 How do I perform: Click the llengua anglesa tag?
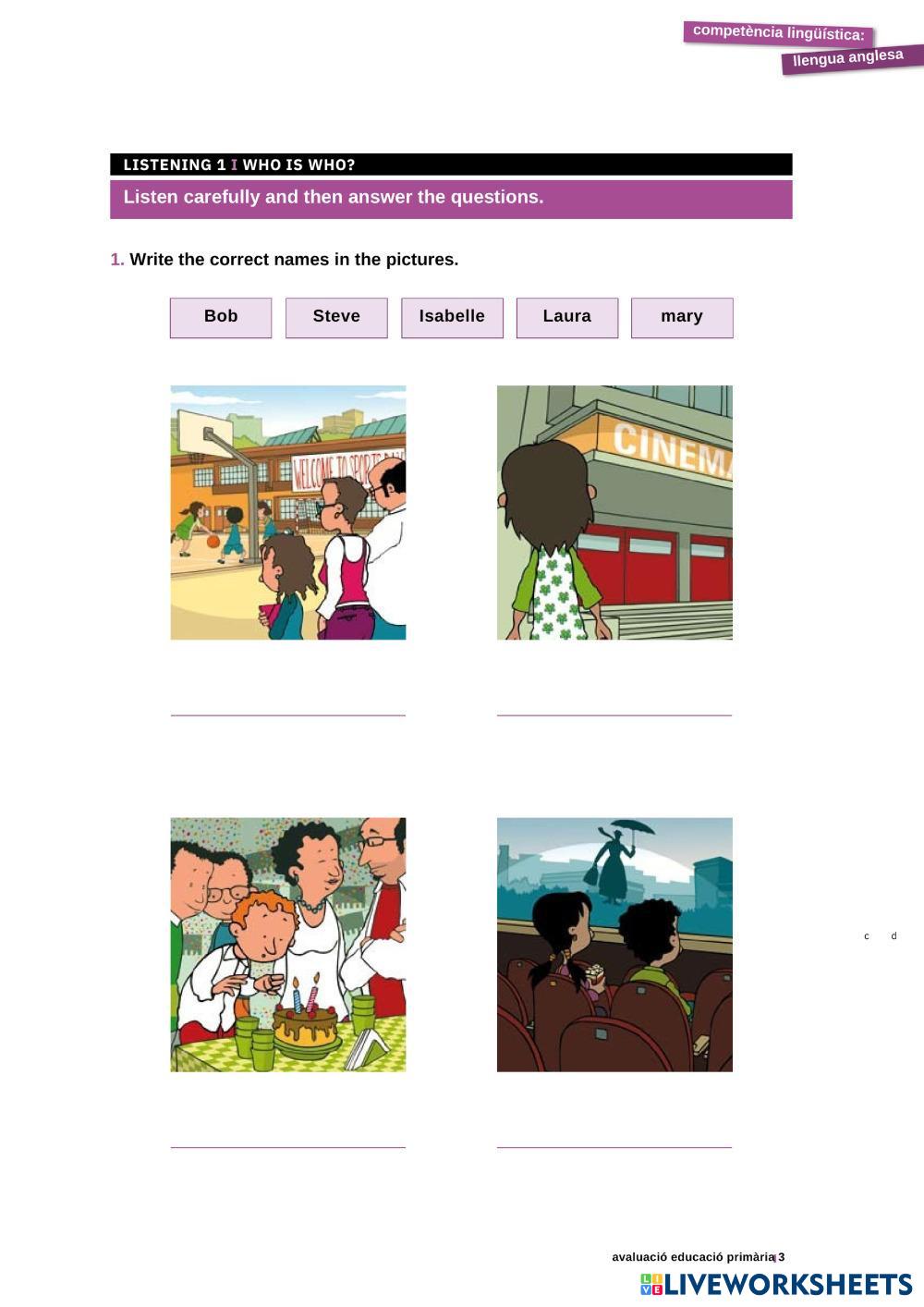tap(852, 58)
